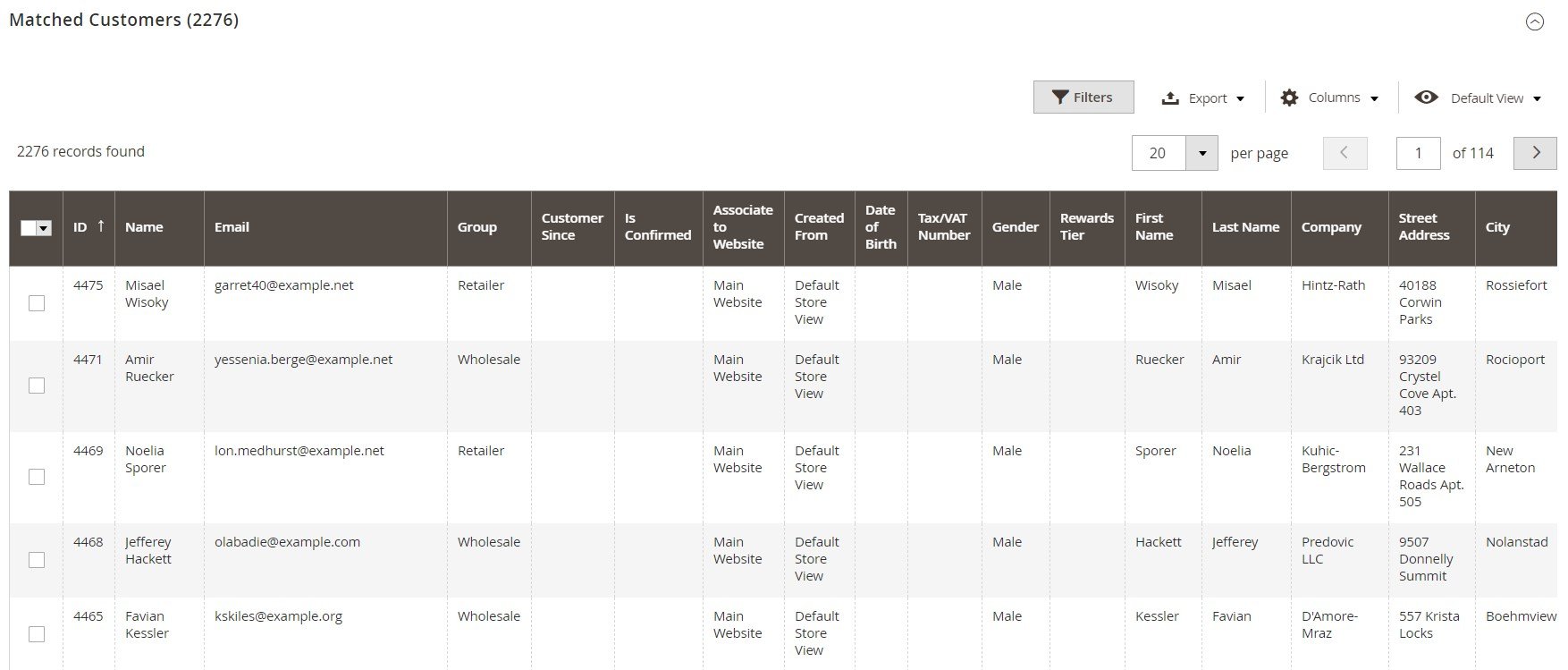This screenshot has width=1568, height=670.
Task: Select the checkbox for Jefferey Hackett
Action: (x=37, y=560)
